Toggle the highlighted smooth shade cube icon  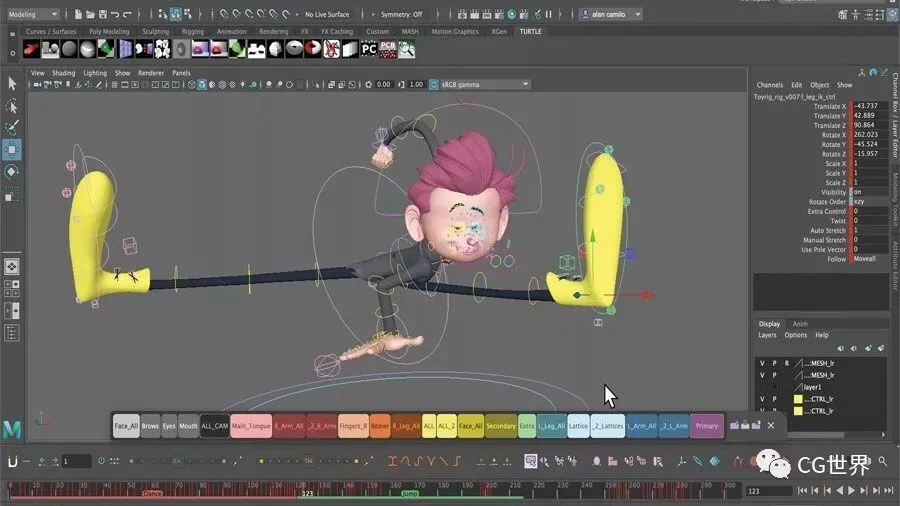coord(202,84)
